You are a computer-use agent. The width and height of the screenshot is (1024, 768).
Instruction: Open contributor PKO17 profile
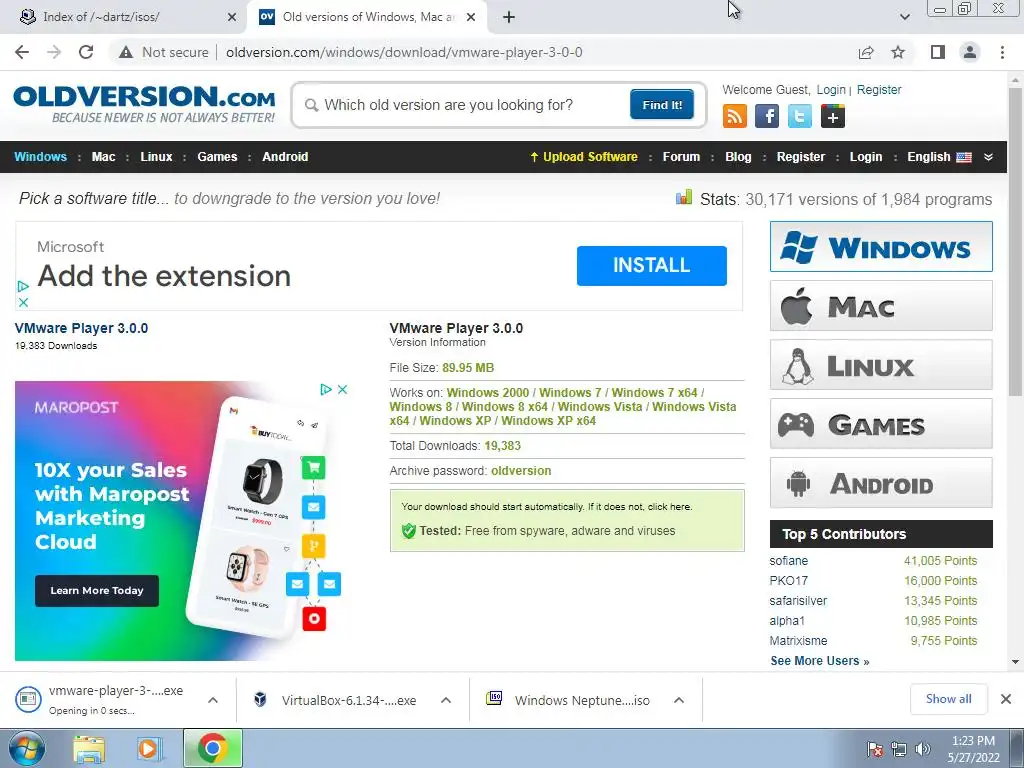(789, 581)
